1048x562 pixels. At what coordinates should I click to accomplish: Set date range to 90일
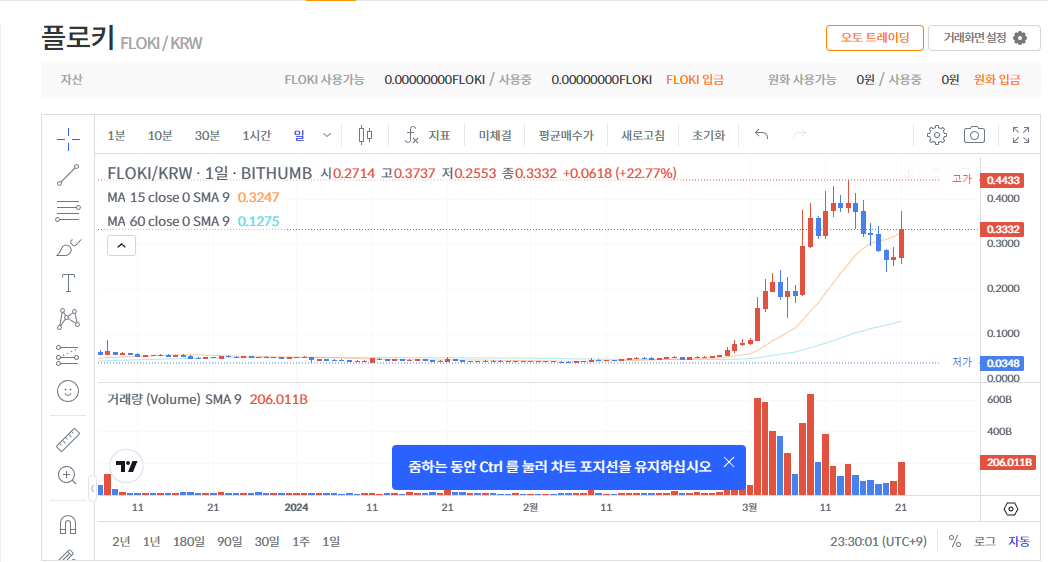pyautogui.click(x=230, y=541)
